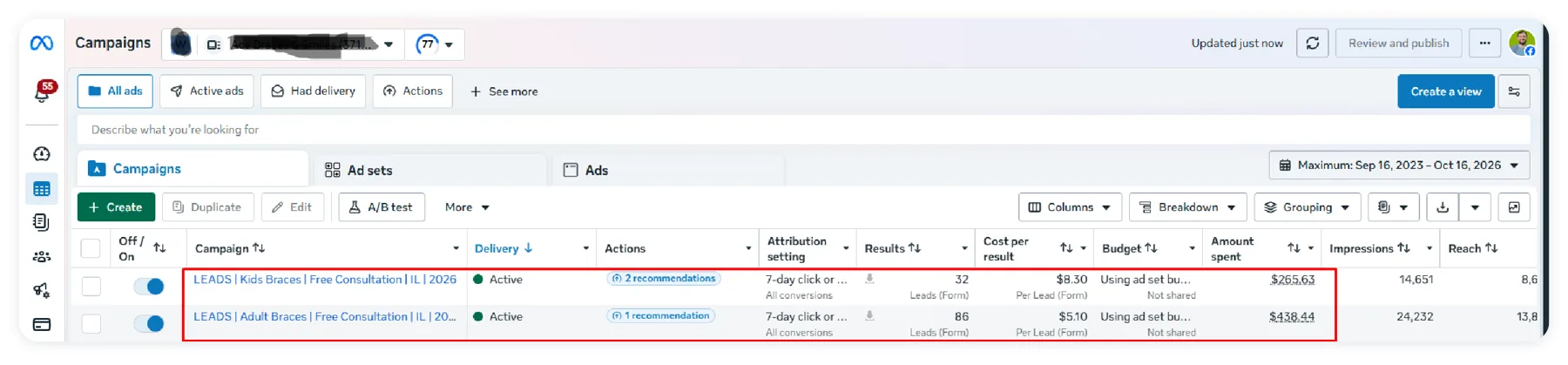Screen dimensions: 1568x365
Task: Click See more views
Action: tap(504, 91)
